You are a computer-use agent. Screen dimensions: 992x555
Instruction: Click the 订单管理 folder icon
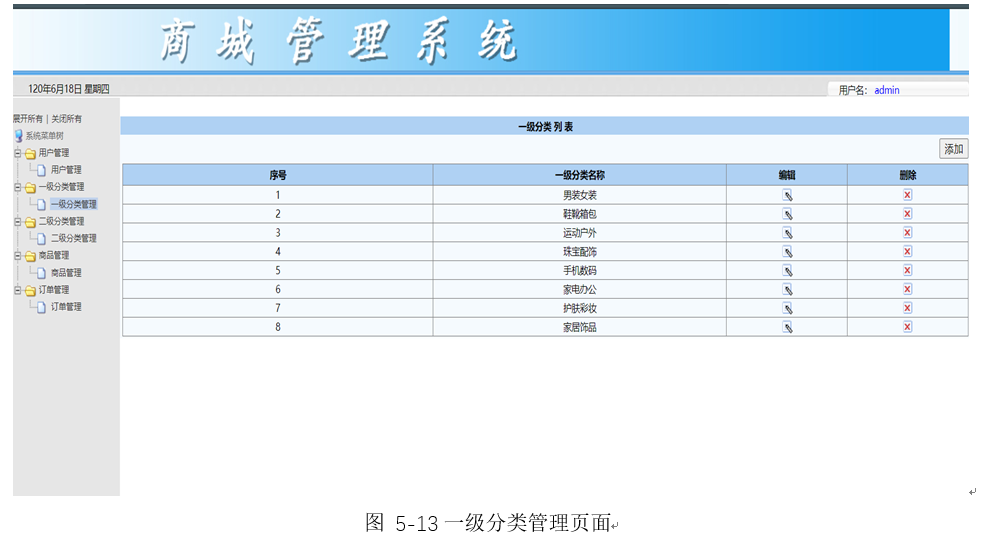coord(30,290)
